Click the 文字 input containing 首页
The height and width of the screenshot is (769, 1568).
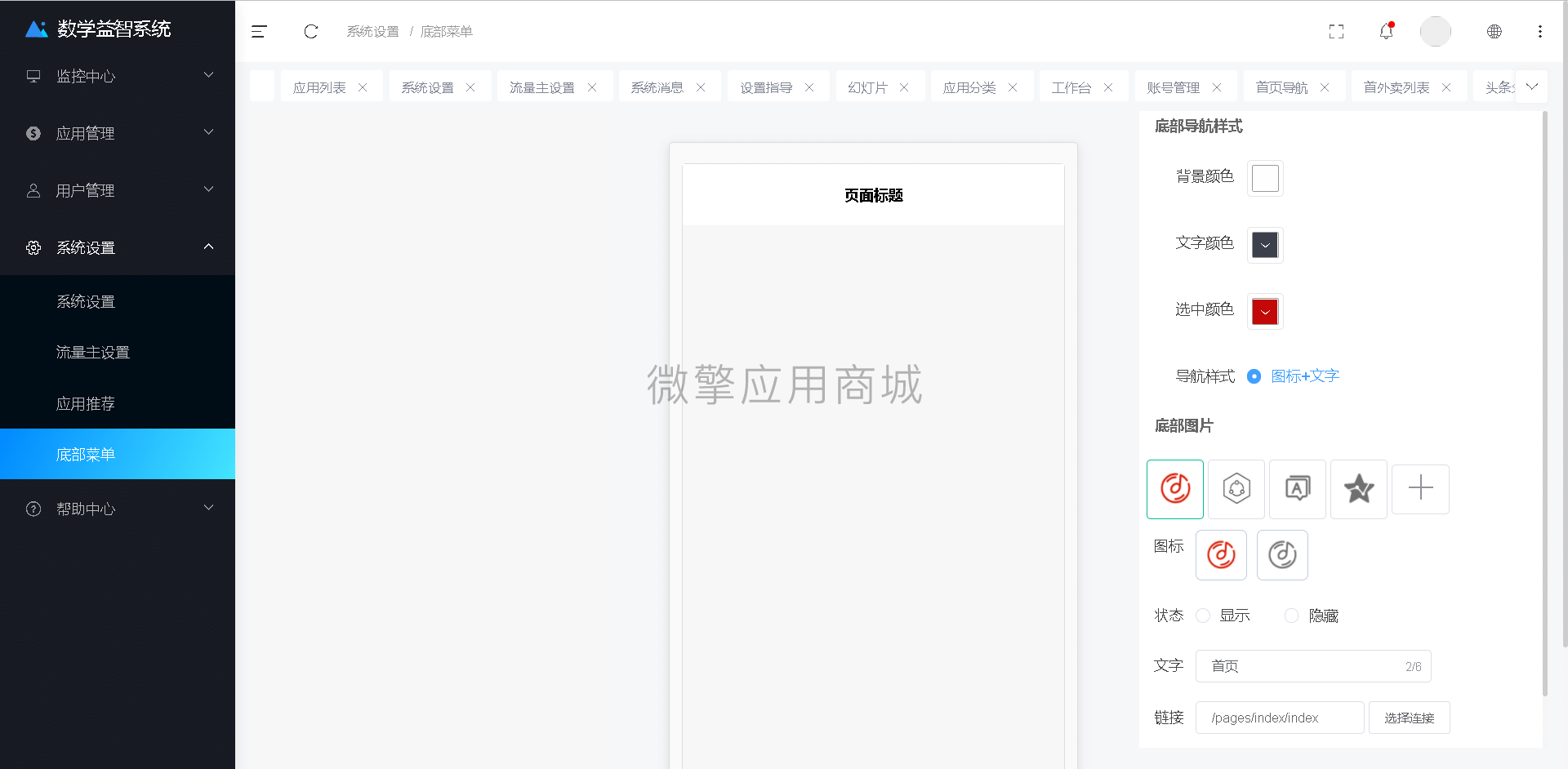click(1313, 666)
